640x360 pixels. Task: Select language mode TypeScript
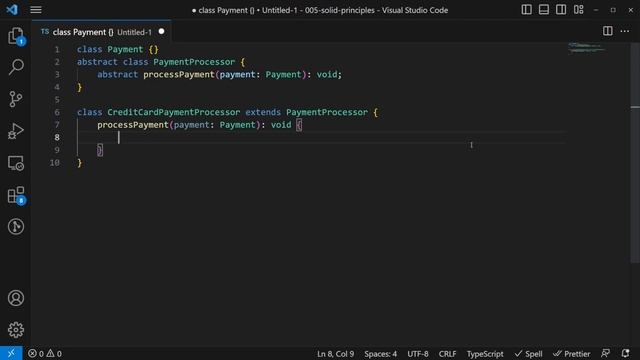(x=485, y=354)
